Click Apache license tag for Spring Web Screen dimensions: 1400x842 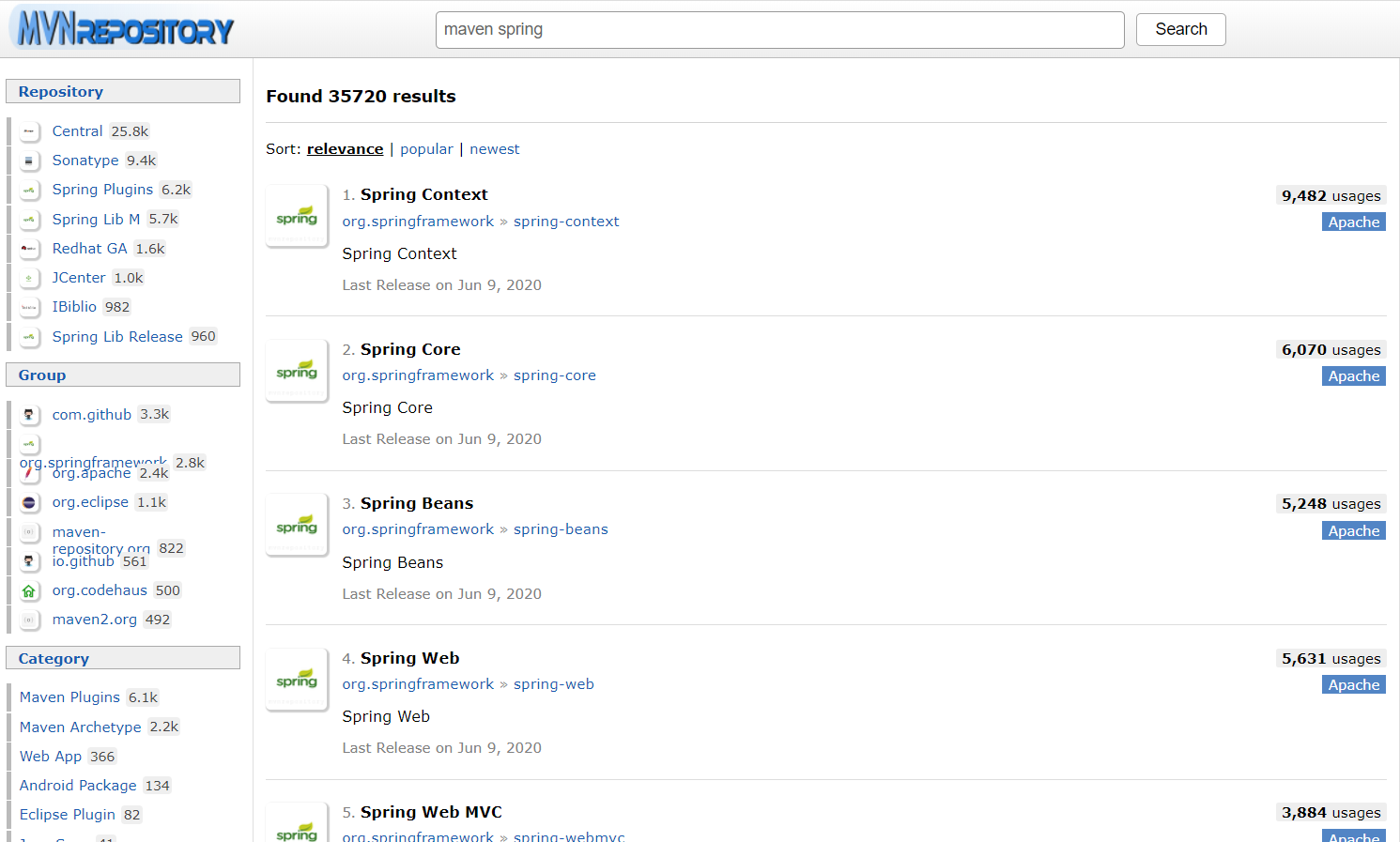point(1354,685)
